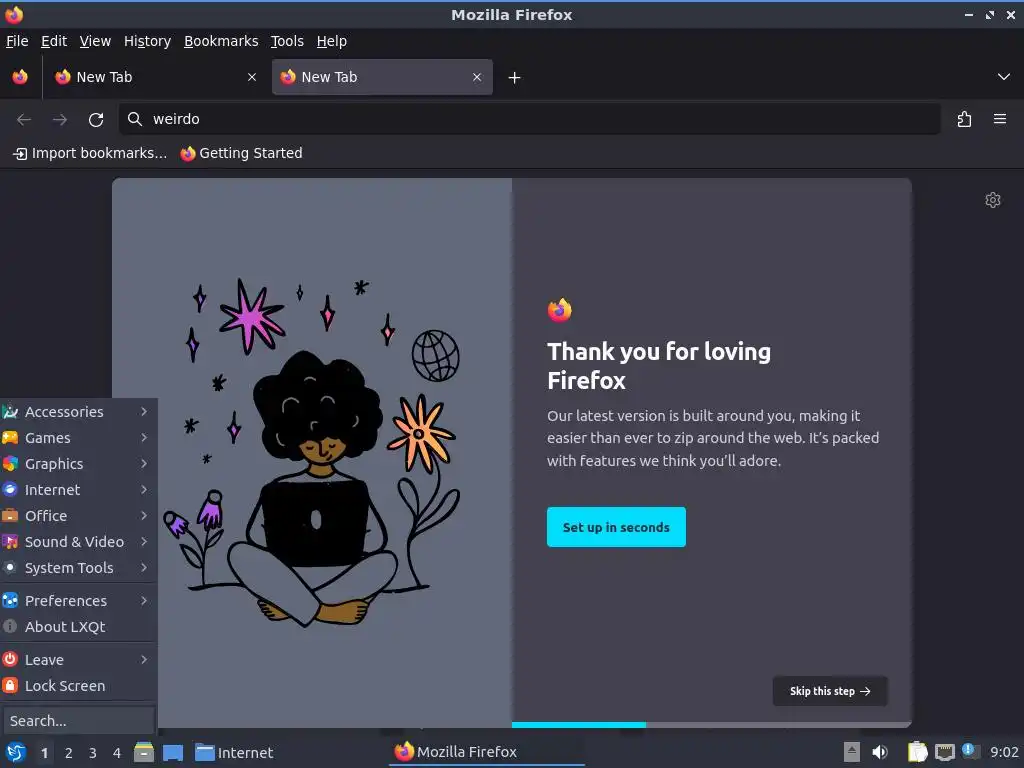Close the first New Tab
Viewport: 1024px width, 768px height.
[252, 77]
